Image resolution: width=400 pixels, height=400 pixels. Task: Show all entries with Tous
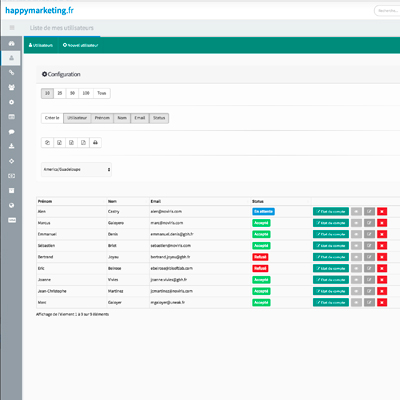coord(102,93)
